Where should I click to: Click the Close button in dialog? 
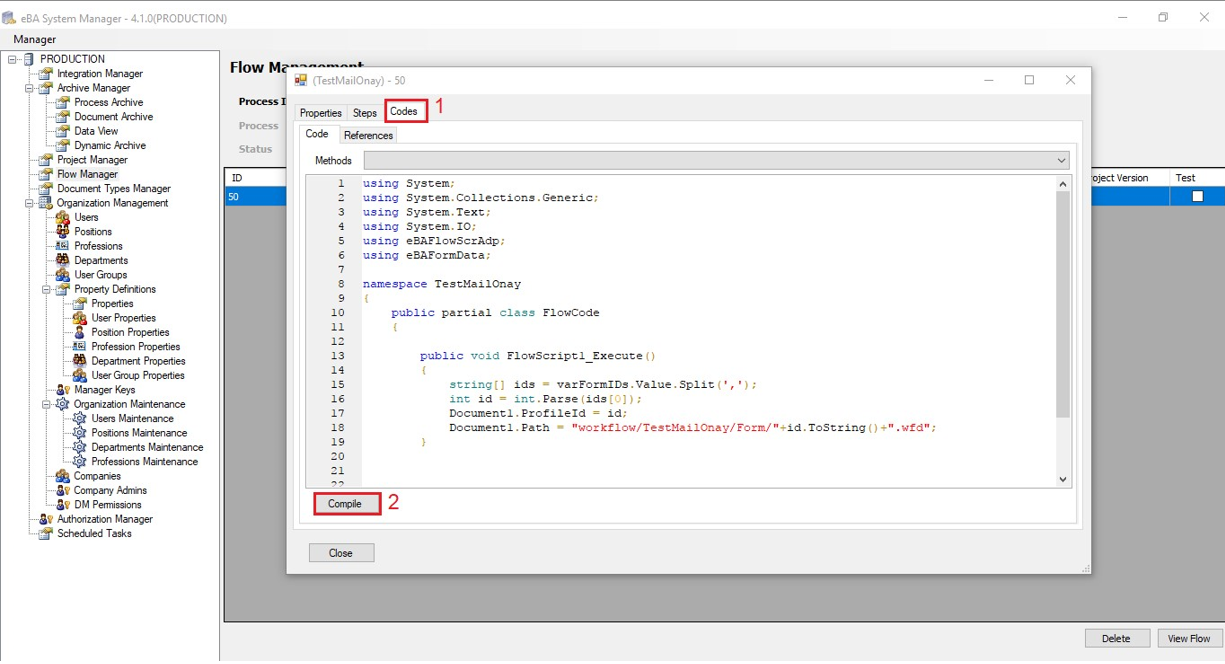click(x=341, y=553)
